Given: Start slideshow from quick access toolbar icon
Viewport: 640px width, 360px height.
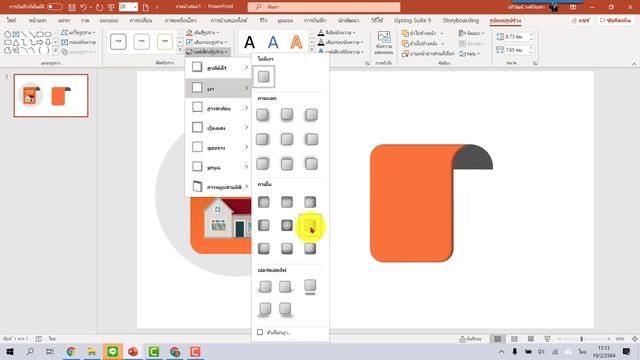Looking at the screenshot, I should (x=111, y=7).
